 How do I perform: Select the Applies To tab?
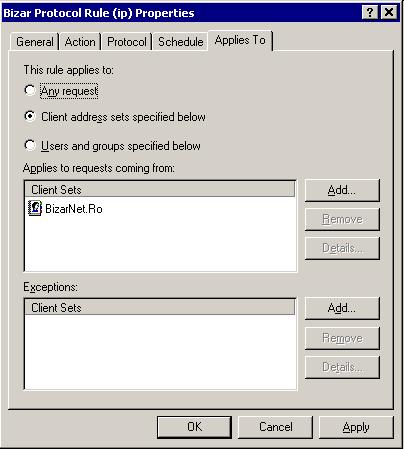(240, 40)
